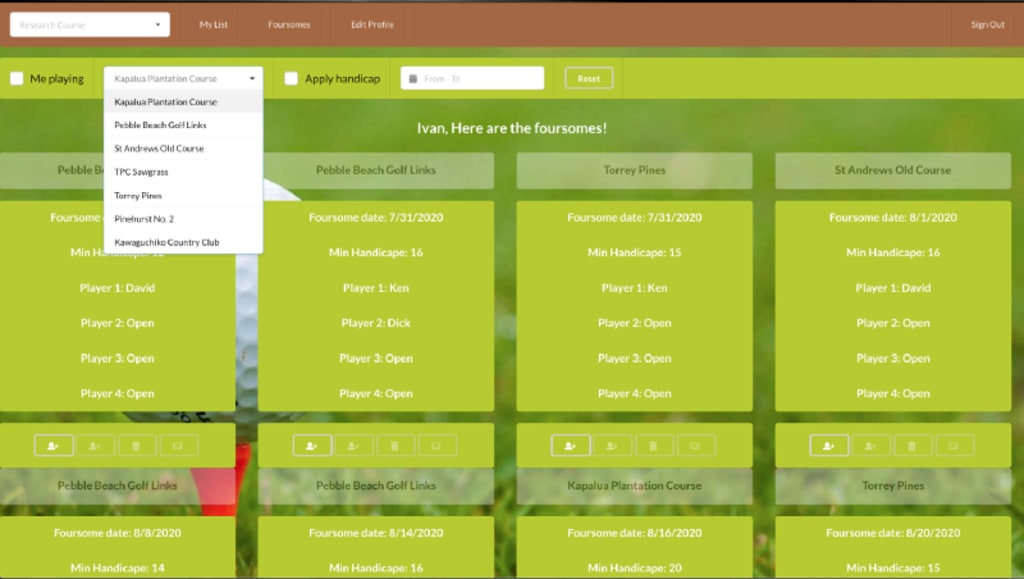Email the Min Handicape 12 foursome with David
Image resolution: width=1024 pixels, height=579 pixels.
[x=178, y=446]
